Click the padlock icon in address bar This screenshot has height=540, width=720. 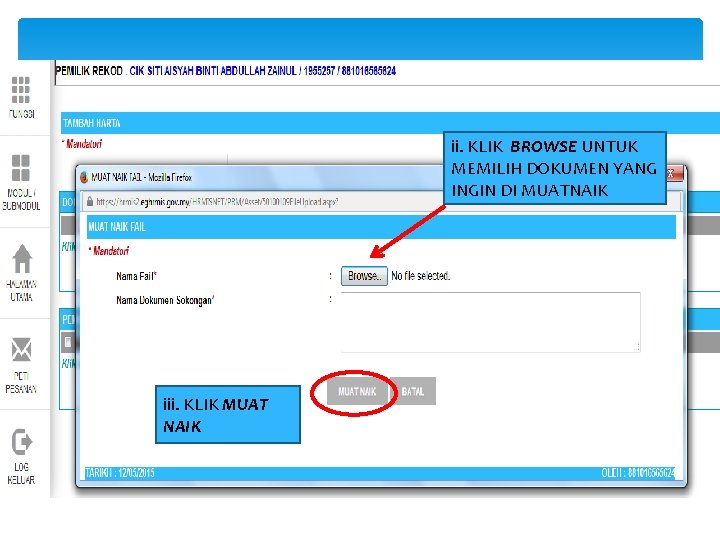click(x=90, y=202)
